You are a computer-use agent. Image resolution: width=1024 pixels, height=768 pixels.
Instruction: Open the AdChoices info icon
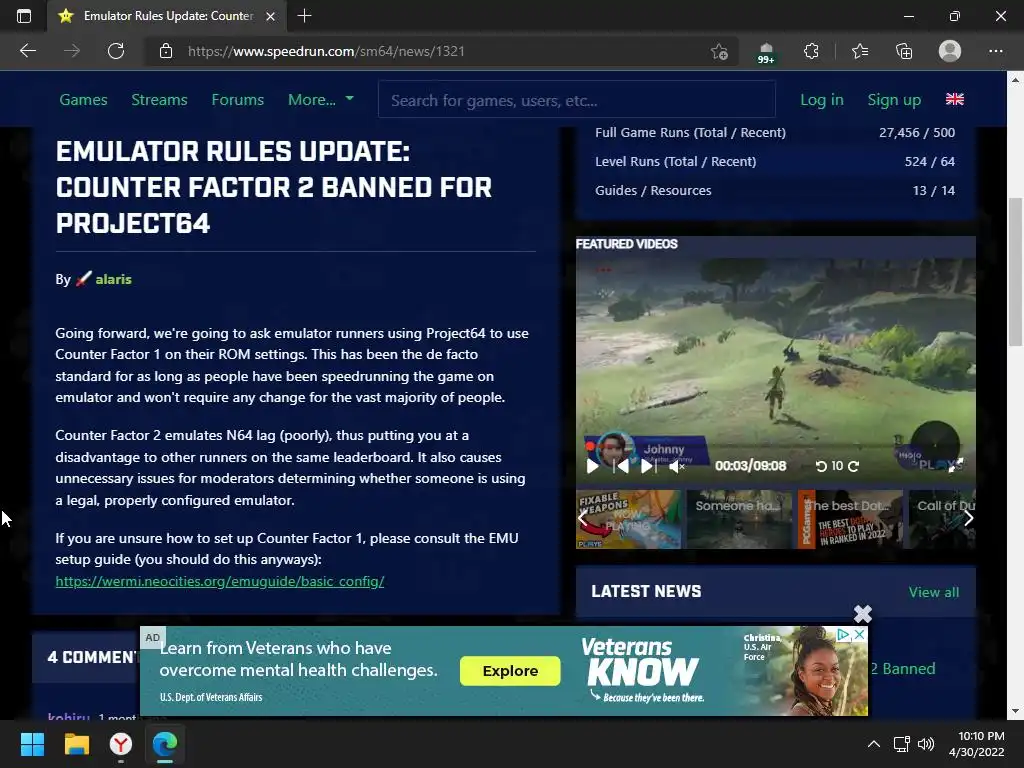(x=843, y=634)
